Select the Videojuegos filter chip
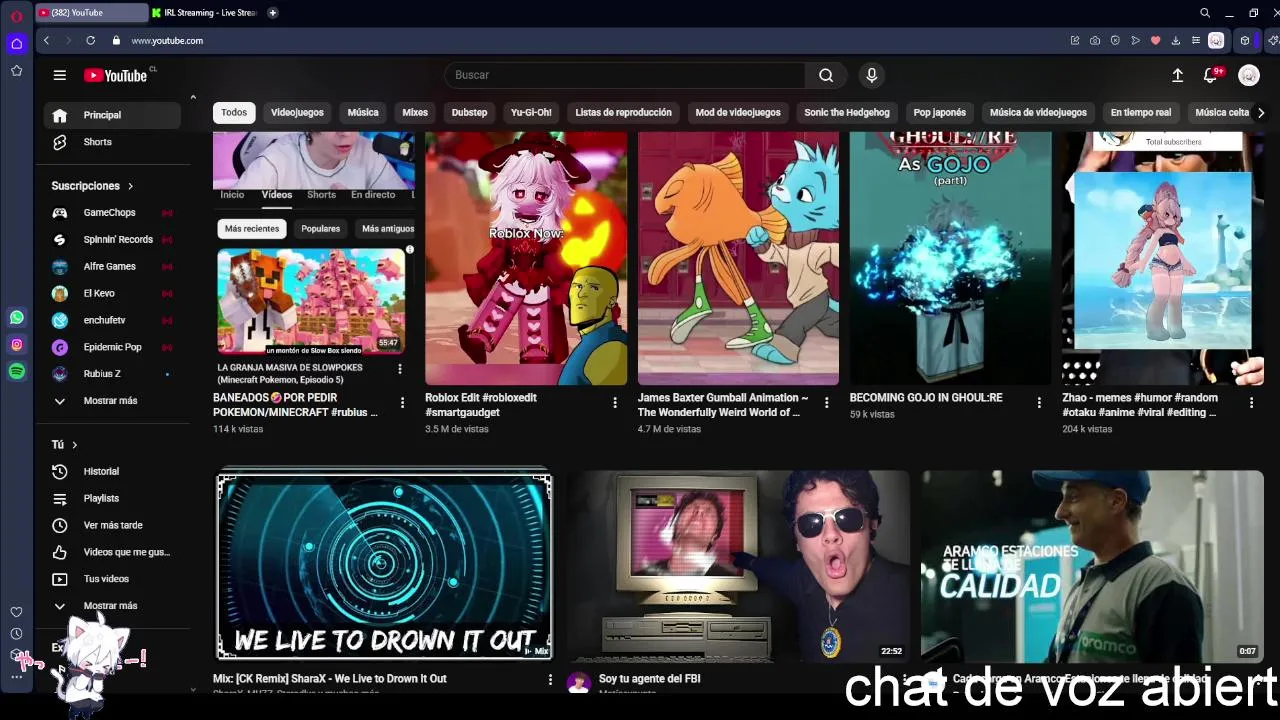The image size is (1280, 720). [297, 113]
